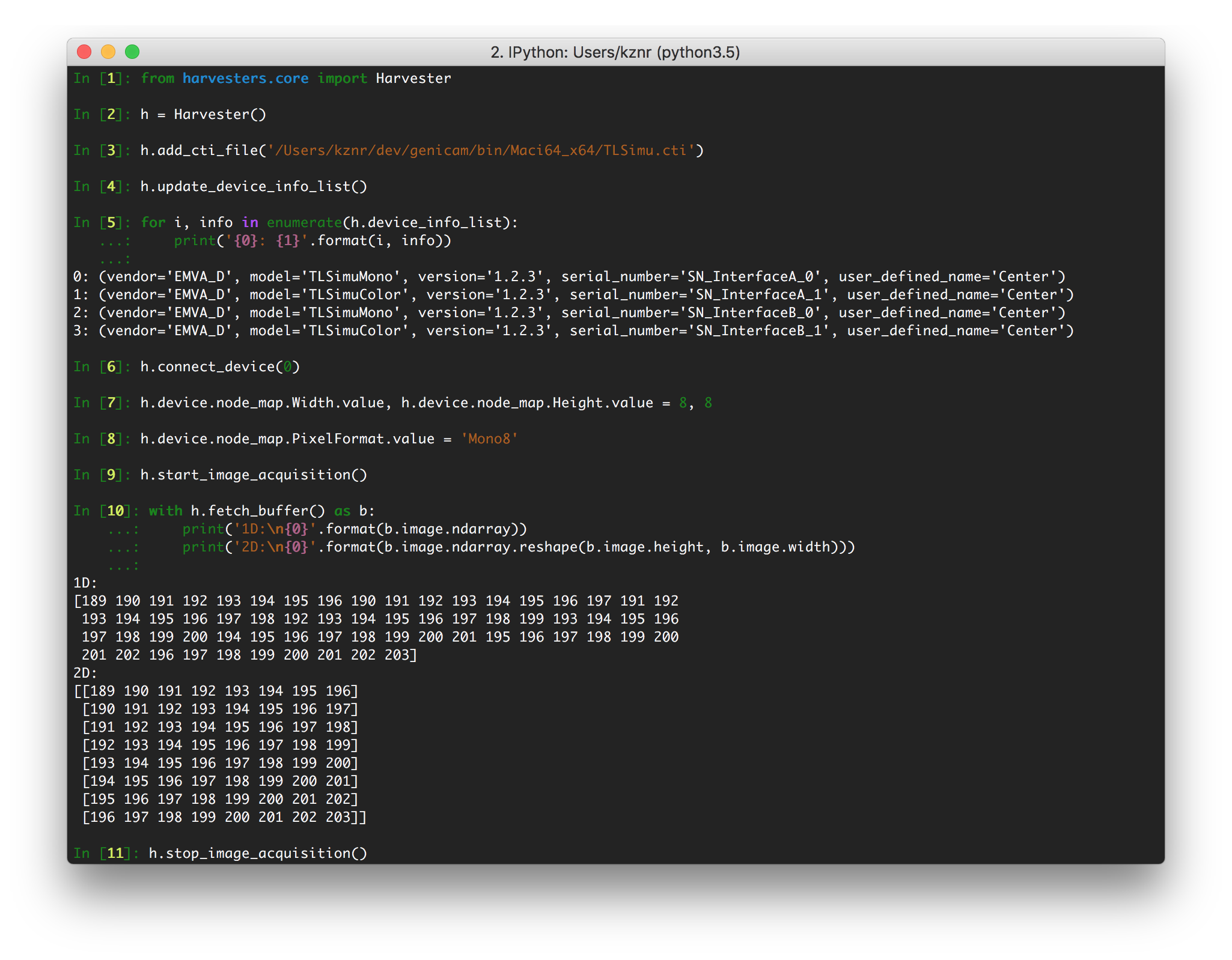The width and height of the screenshot is (1232, 960).
Task: Click the first row of 1D array output starting with [189
Action: tap(376, 601)
